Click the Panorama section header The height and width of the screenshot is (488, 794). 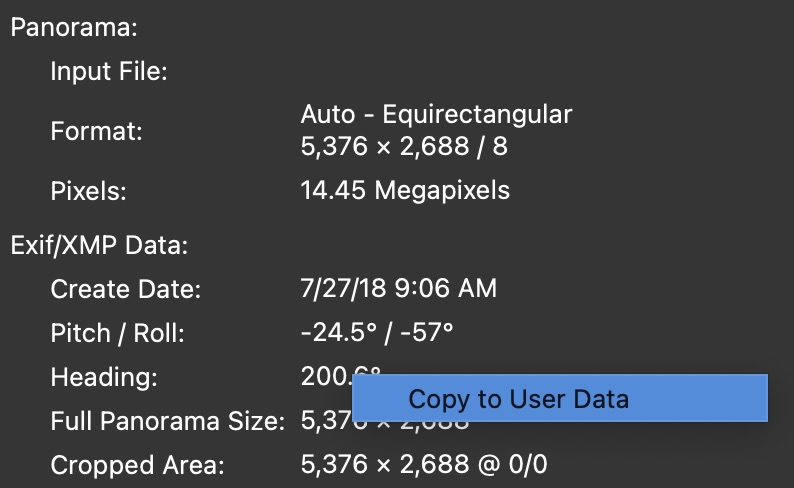pos(73,27)
